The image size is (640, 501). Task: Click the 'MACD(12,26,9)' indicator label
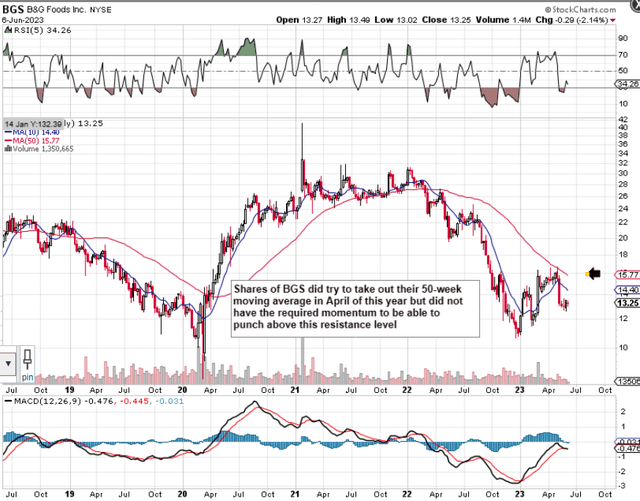47,401
